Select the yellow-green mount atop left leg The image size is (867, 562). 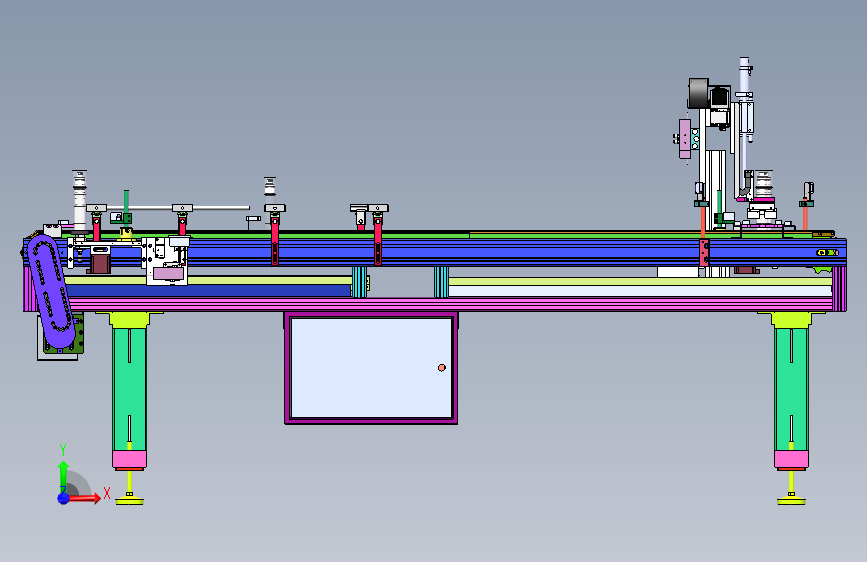click(129, 320)
